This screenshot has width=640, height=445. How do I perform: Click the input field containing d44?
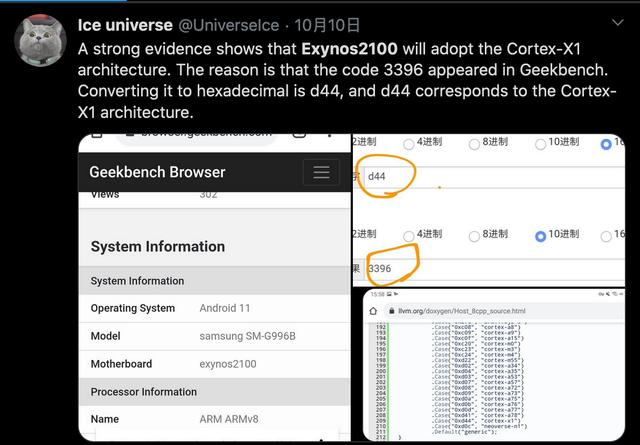click(494, 177)
